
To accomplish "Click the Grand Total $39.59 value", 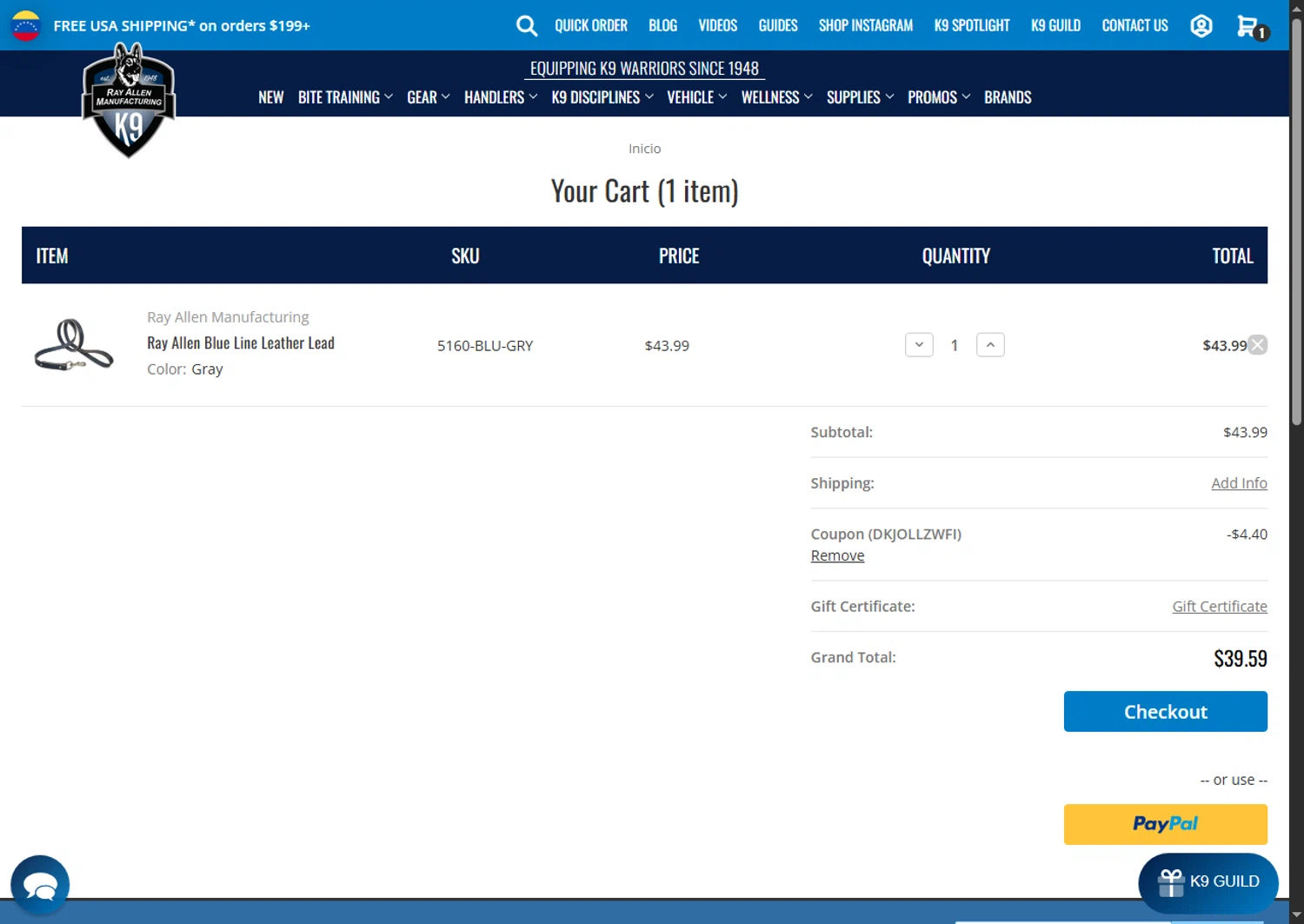I will coord(1241,659).
